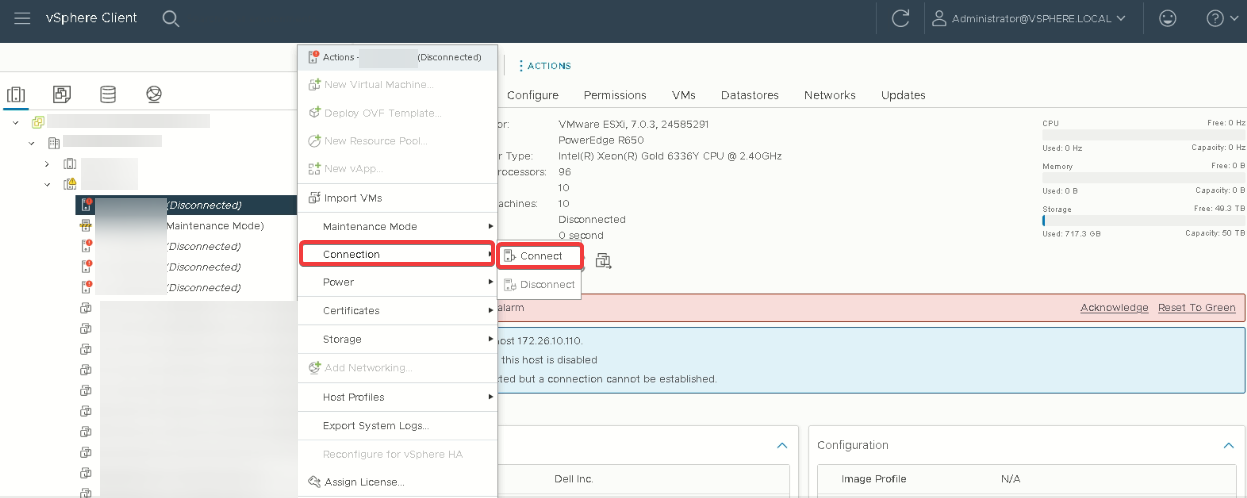This screenshot has height=498, width=1247.
Task: Choose Assign License menu entry
Action: (x=397, y=482)
